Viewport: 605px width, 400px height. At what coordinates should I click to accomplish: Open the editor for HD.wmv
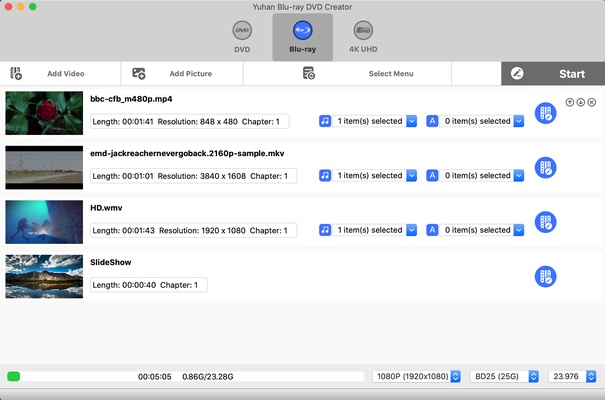545,222
